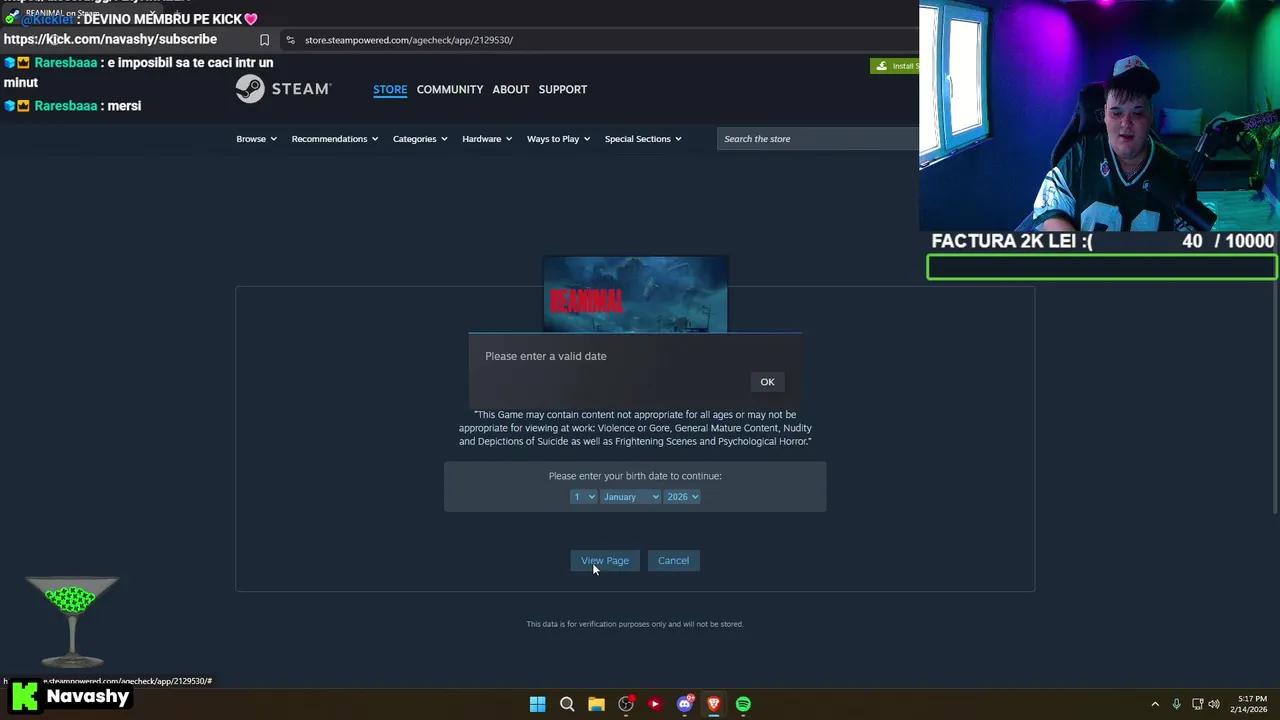This screenshot has width=1280, height=720.
Task: Click the Steam logo
Action: coord(283,89)
